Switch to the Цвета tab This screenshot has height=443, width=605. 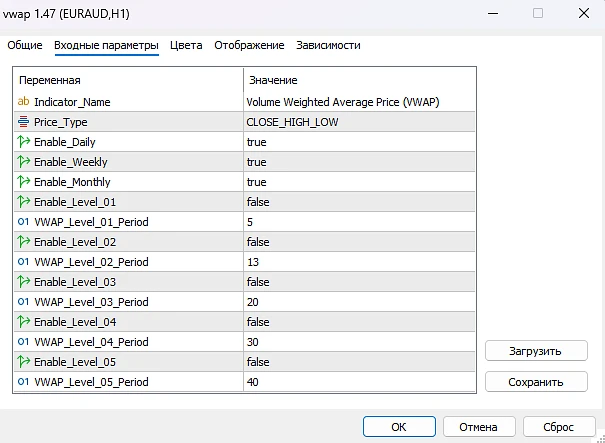[186, 45]
